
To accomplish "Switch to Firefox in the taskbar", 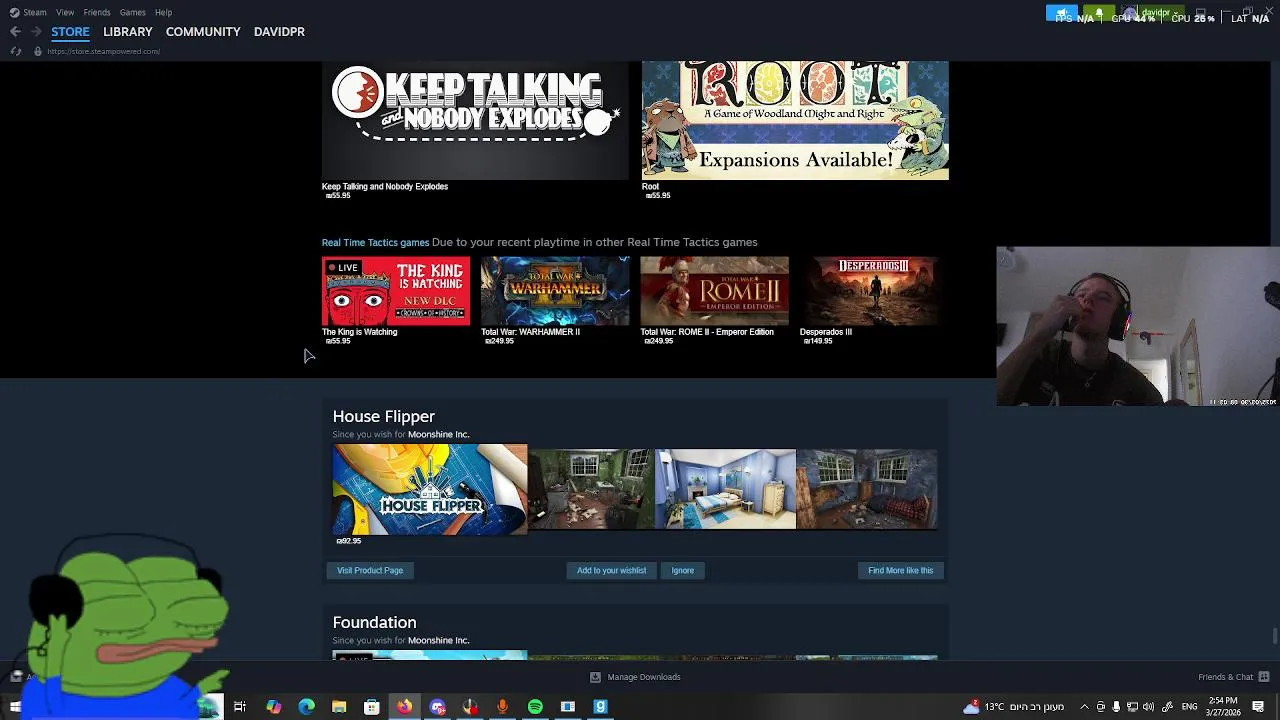I will click(x=404, y=707).
